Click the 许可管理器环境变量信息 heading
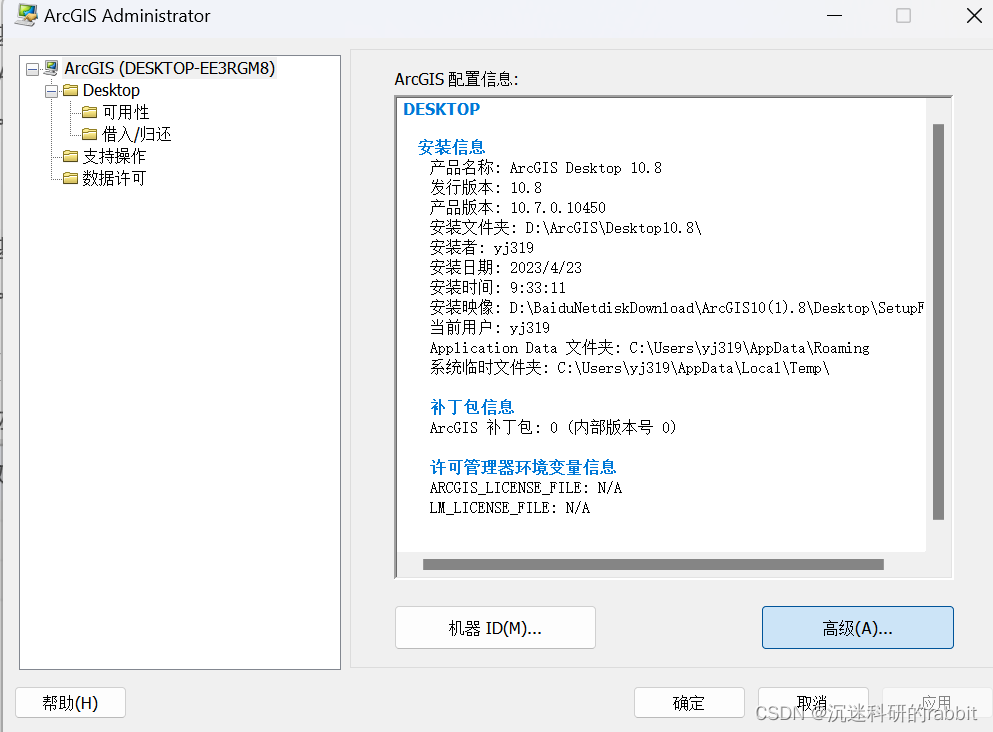The width and height of the screenshot is (993, 732). pyautogui.click(x=523, y=467)
